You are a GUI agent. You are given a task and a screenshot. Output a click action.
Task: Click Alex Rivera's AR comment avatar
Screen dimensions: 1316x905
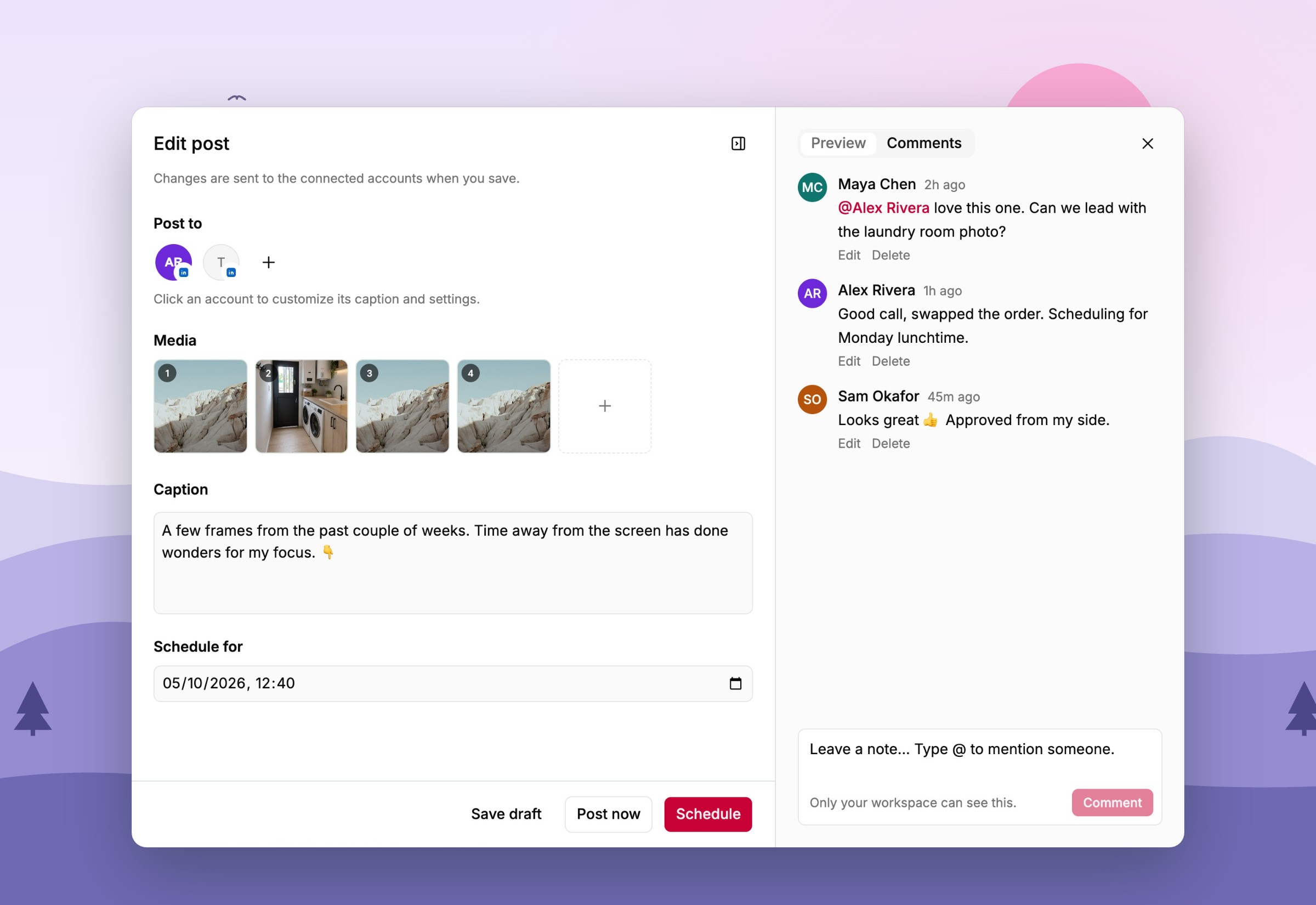click(x=812, y=293)
